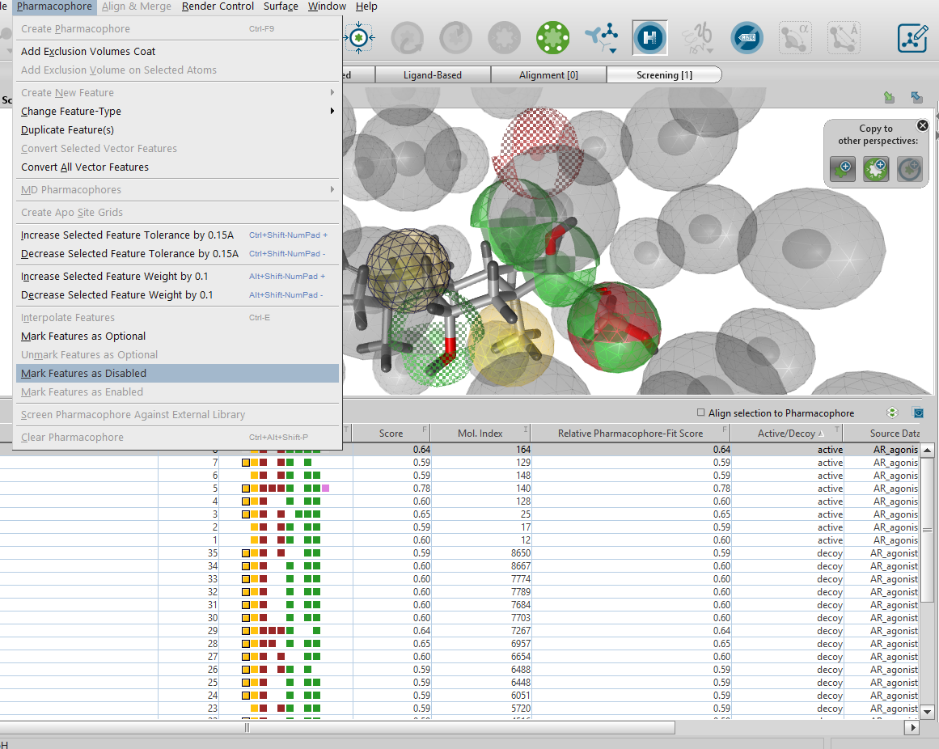Close the 'Copy to other perspectives' panel
The image size is (939, 749).
click(x=922, y=126)
